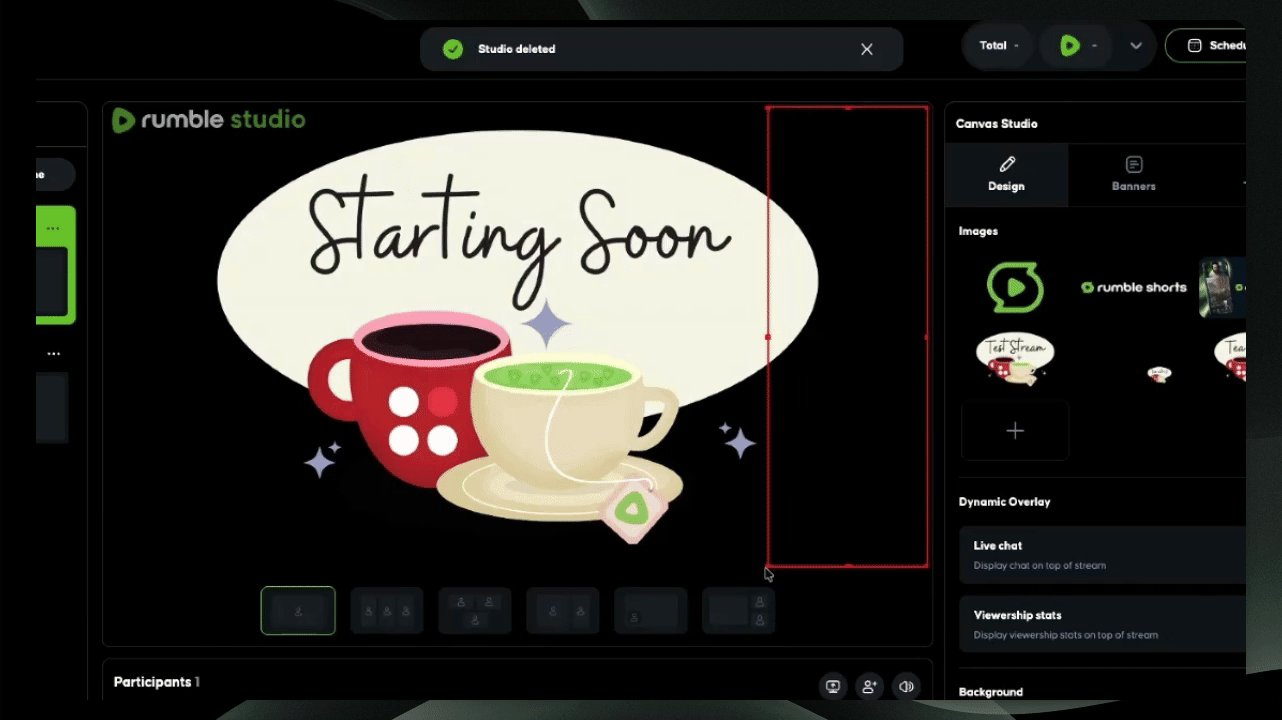Click the green checkmark in the notification

[x=453, y=49]
